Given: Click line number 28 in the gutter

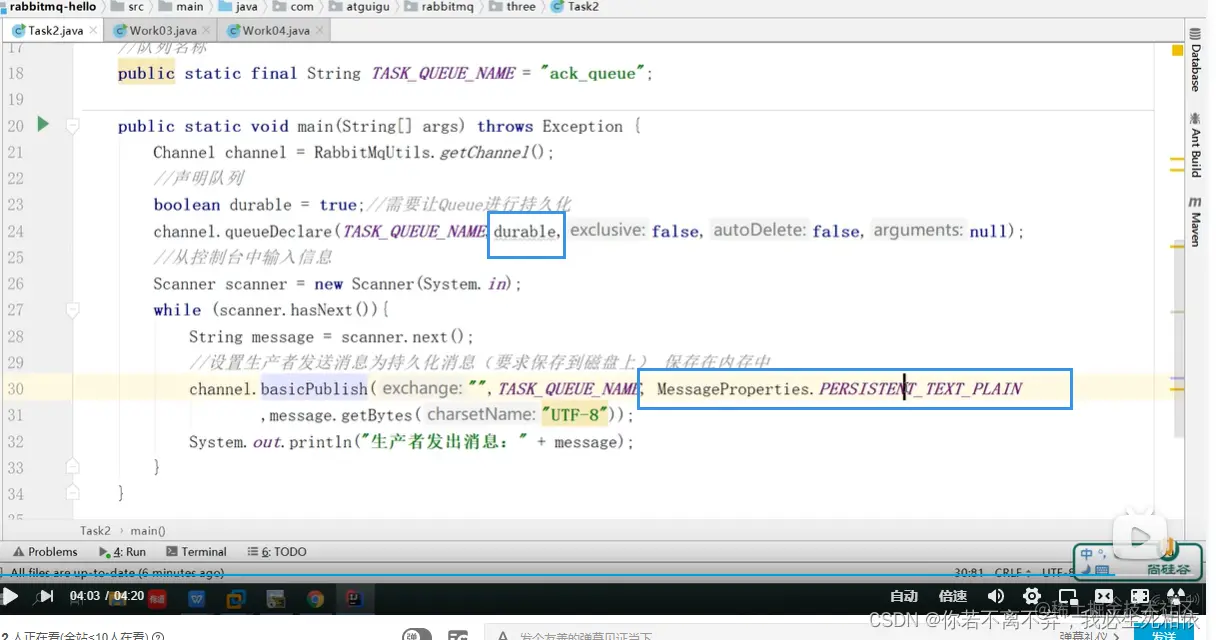Looking at the screenshot, I should tap(15, 336).
